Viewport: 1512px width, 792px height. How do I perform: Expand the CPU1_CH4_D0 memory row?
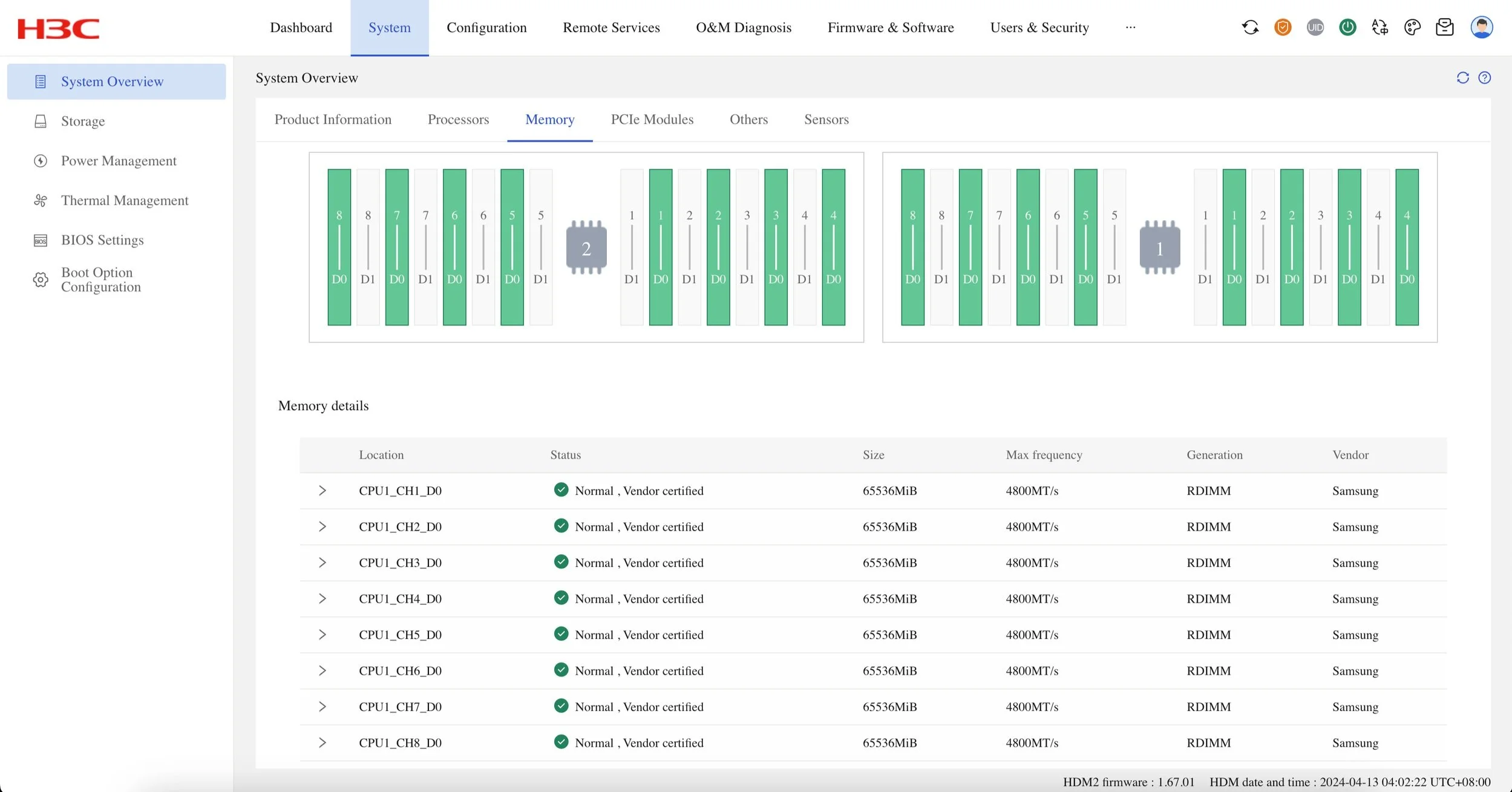point(322,598)
